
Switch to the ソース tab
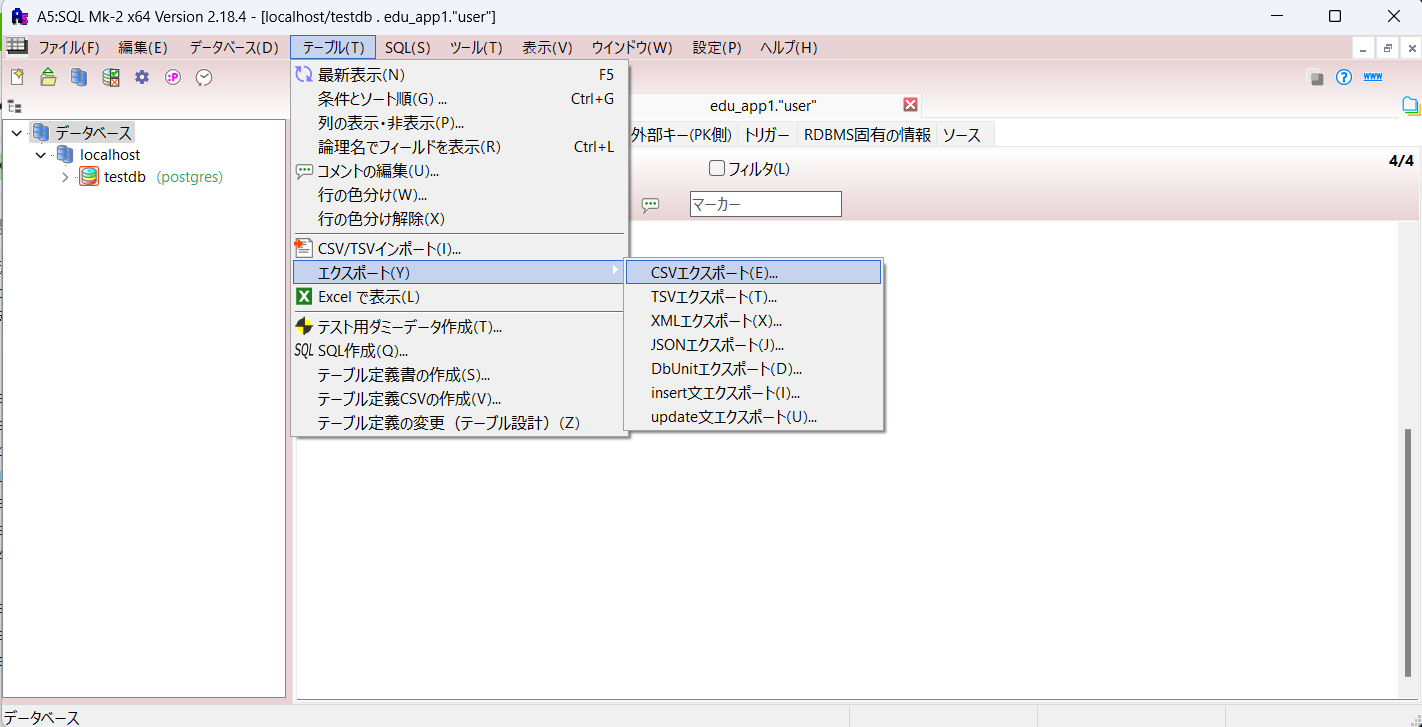[x=962, y=135]
